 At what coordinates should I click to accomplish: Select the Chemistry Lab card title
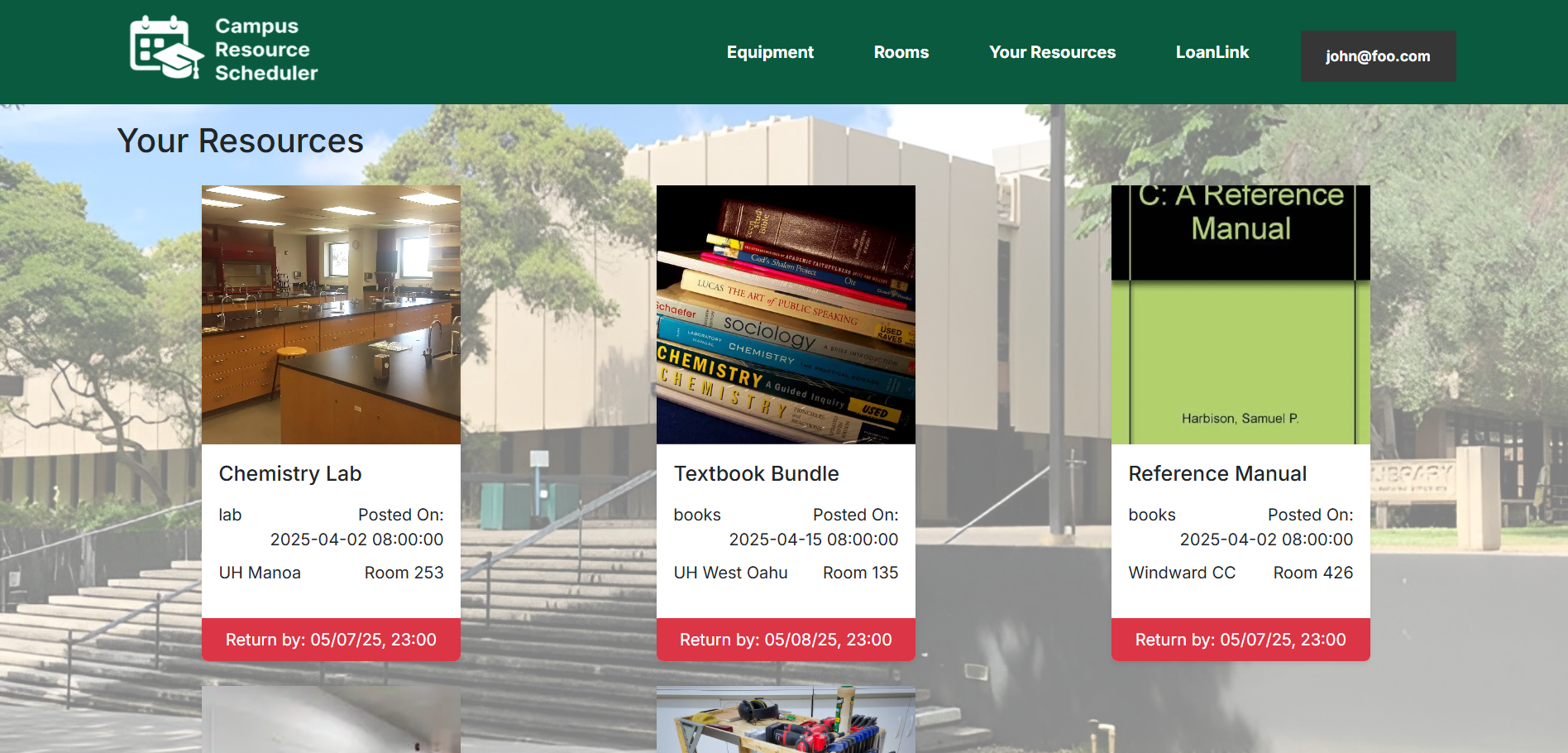pyautogui.click(x=290, y=473)
